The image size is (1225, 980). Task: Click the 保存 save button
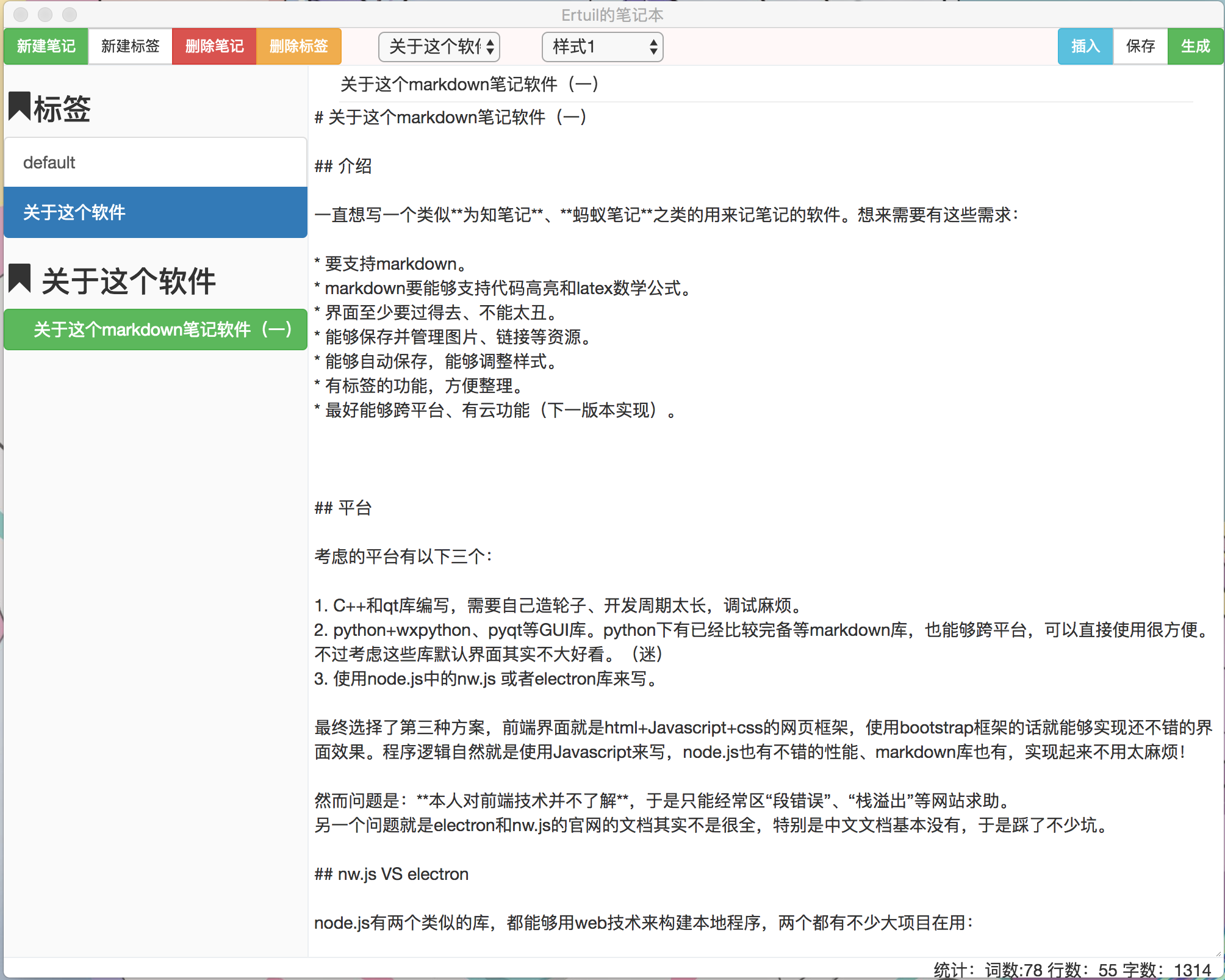pyautogui.click(x=1140, y=46)
